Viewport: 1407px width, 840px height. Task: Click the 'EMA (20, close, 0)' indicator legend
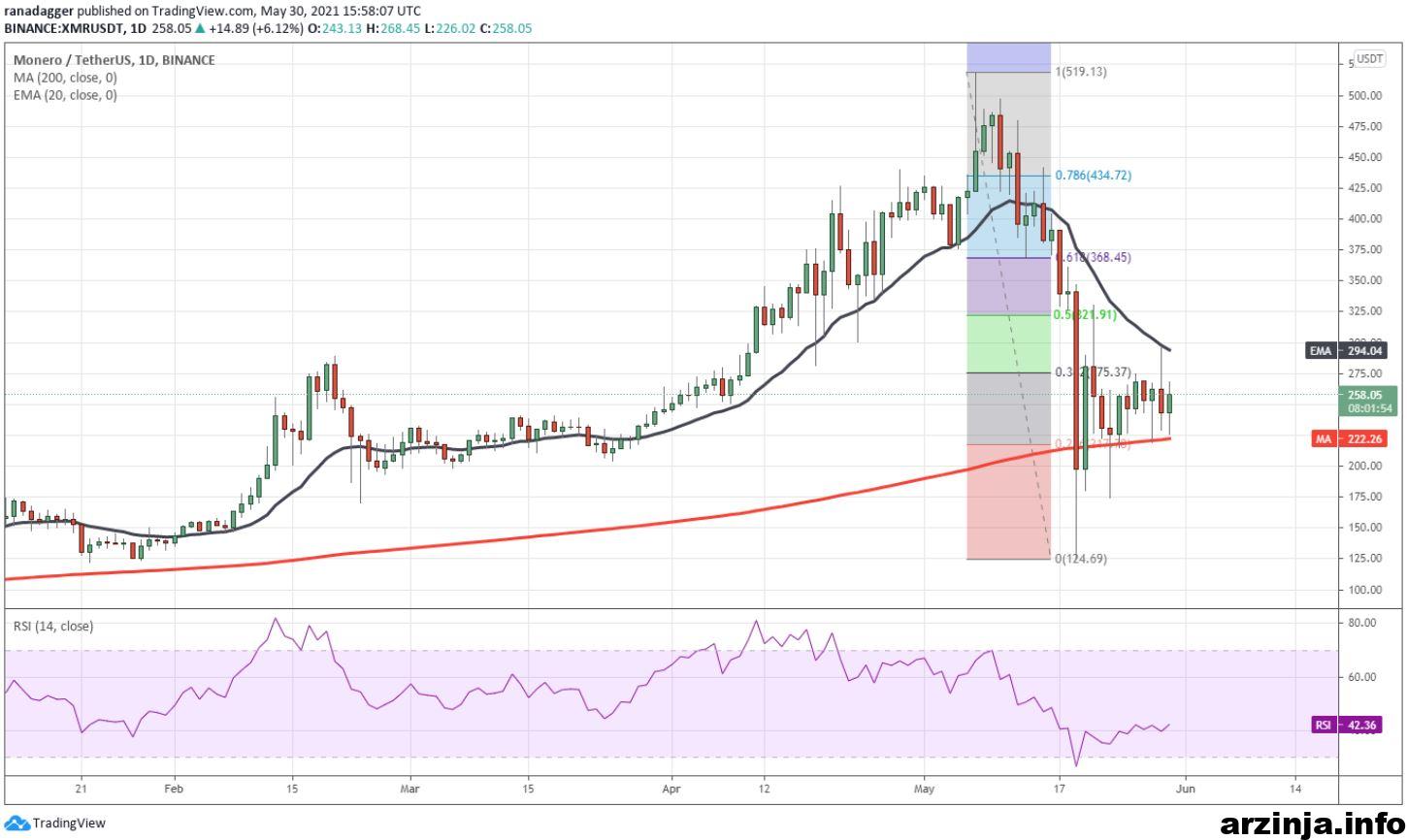[65, 95]
